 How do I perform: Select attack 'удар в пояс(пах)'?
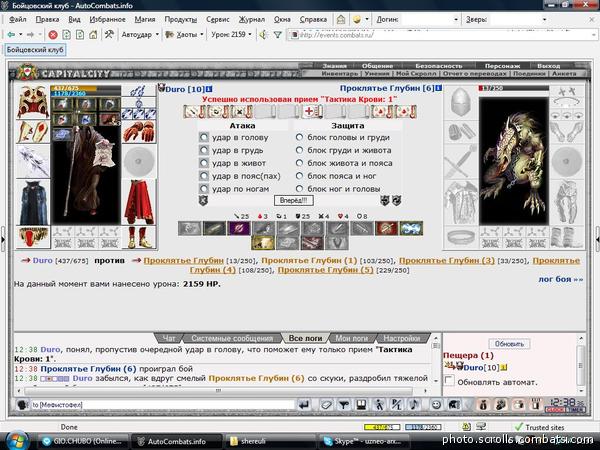pyautogui.click(x=204, y=176)
